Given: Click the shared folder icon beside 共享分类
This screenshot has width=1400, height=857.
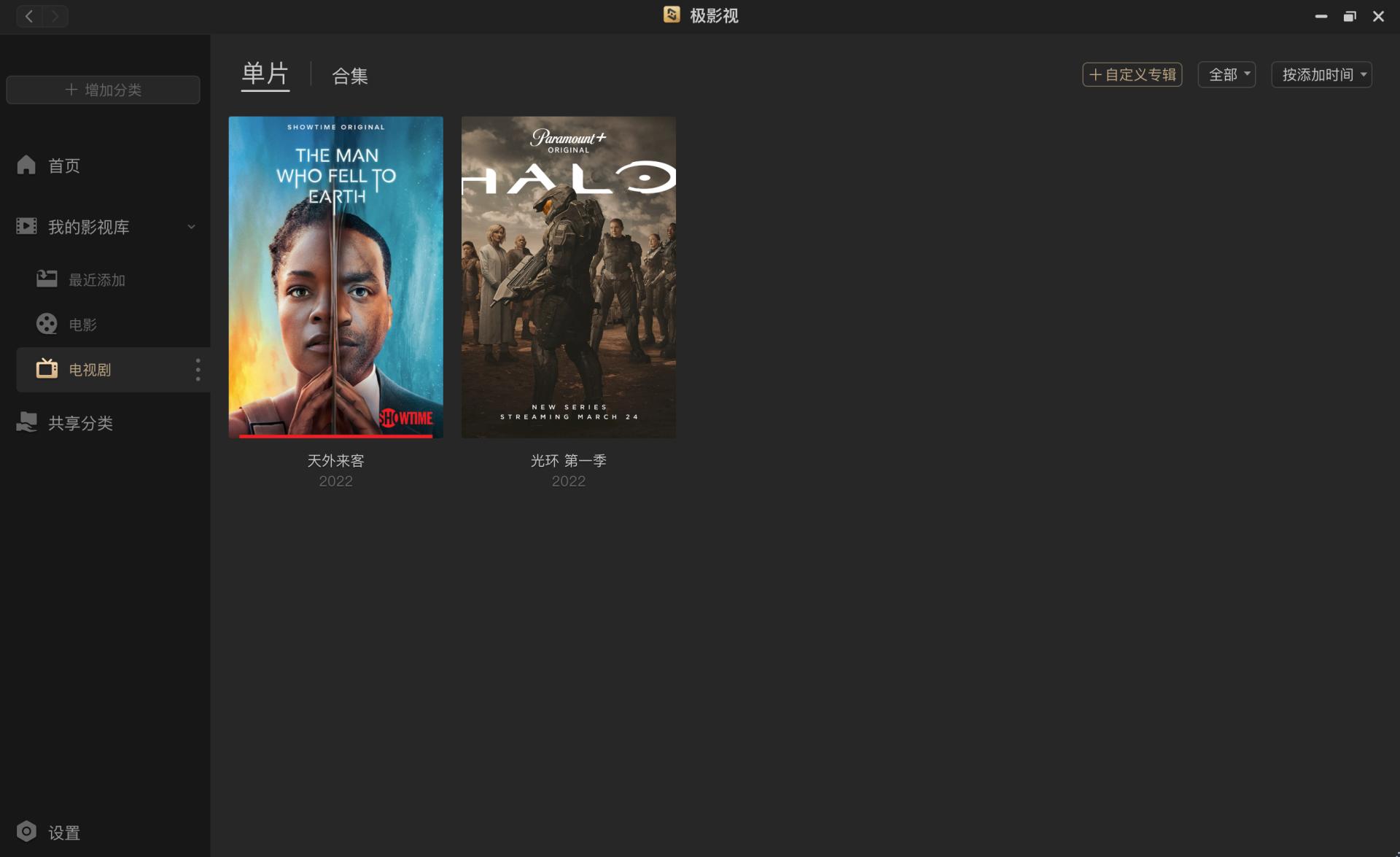Looking at the screenshot, I should pos(27,422).
